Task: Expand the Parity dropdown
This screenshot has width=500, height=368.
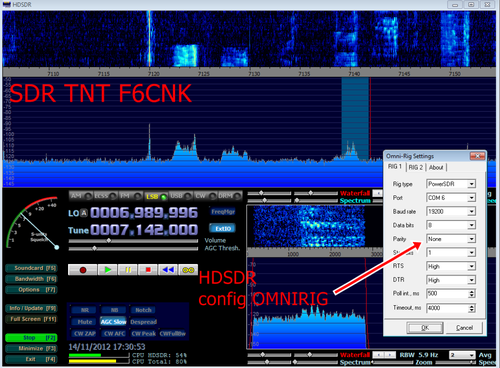Action: (x=451, y=239)
